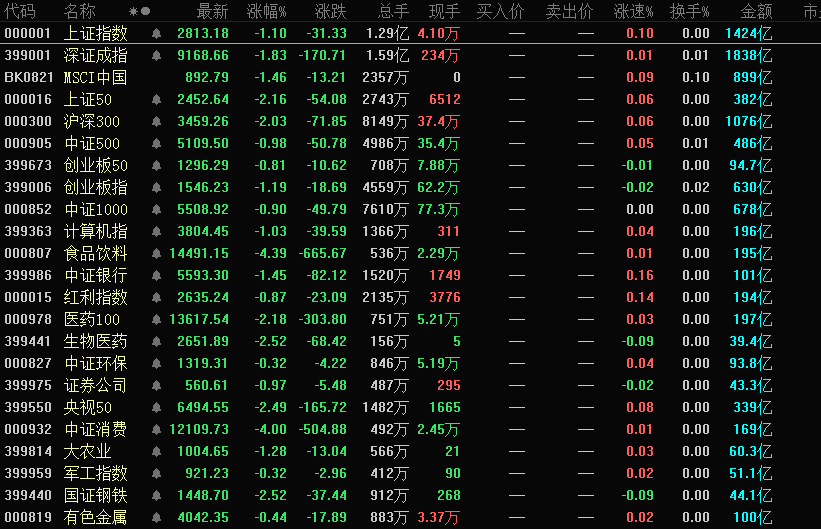This screenshot has height=529, width=821.
Task: Click the bell icon in 有色金属 row
Action: (156, 517)
